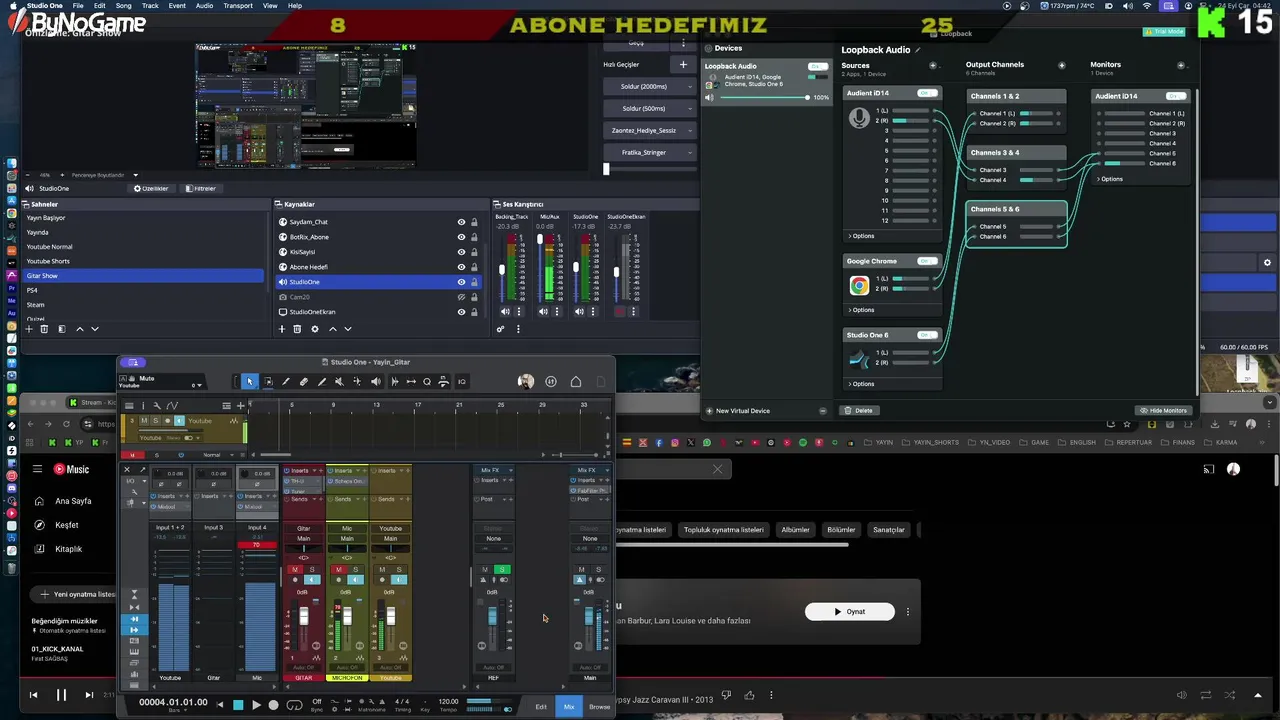Delete selected scene in OBS Sahneler panel

[44, 329]
